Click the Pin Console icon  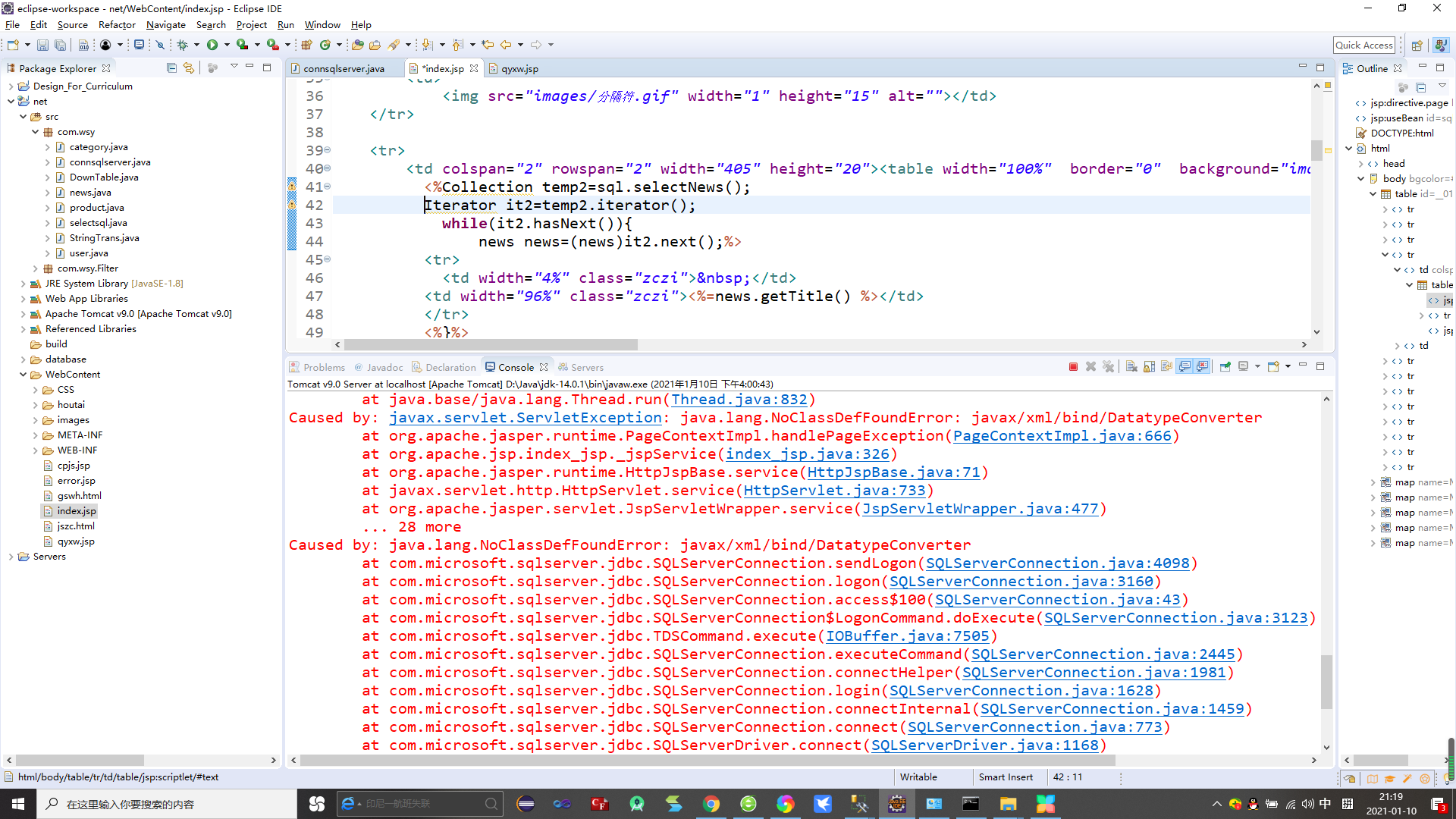(1225, 367)
